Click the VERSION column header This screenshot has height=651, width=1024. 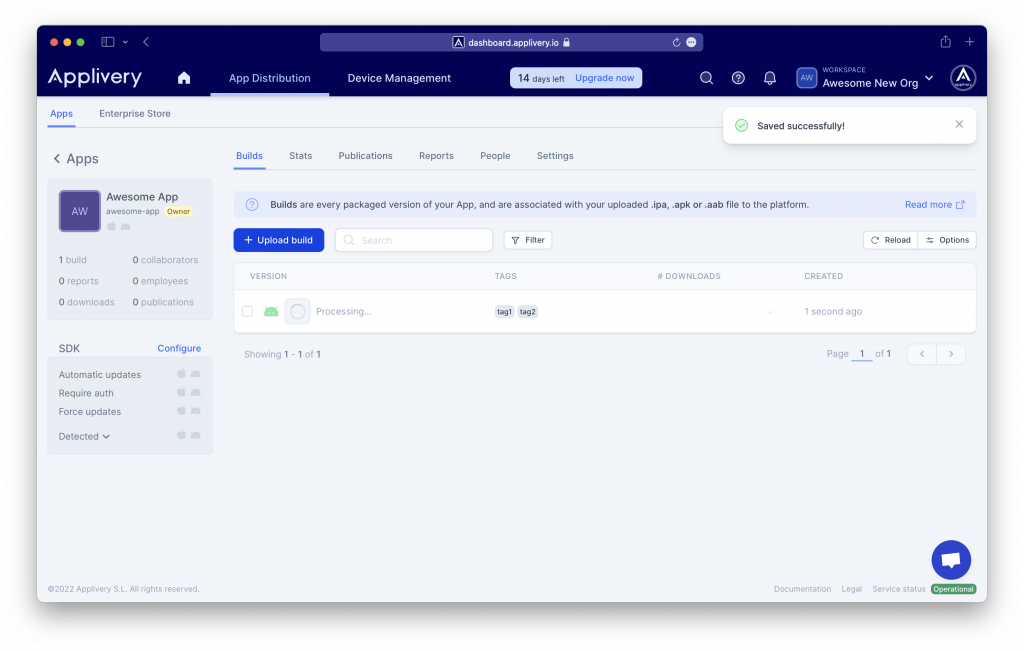click(x=268, y=276)
